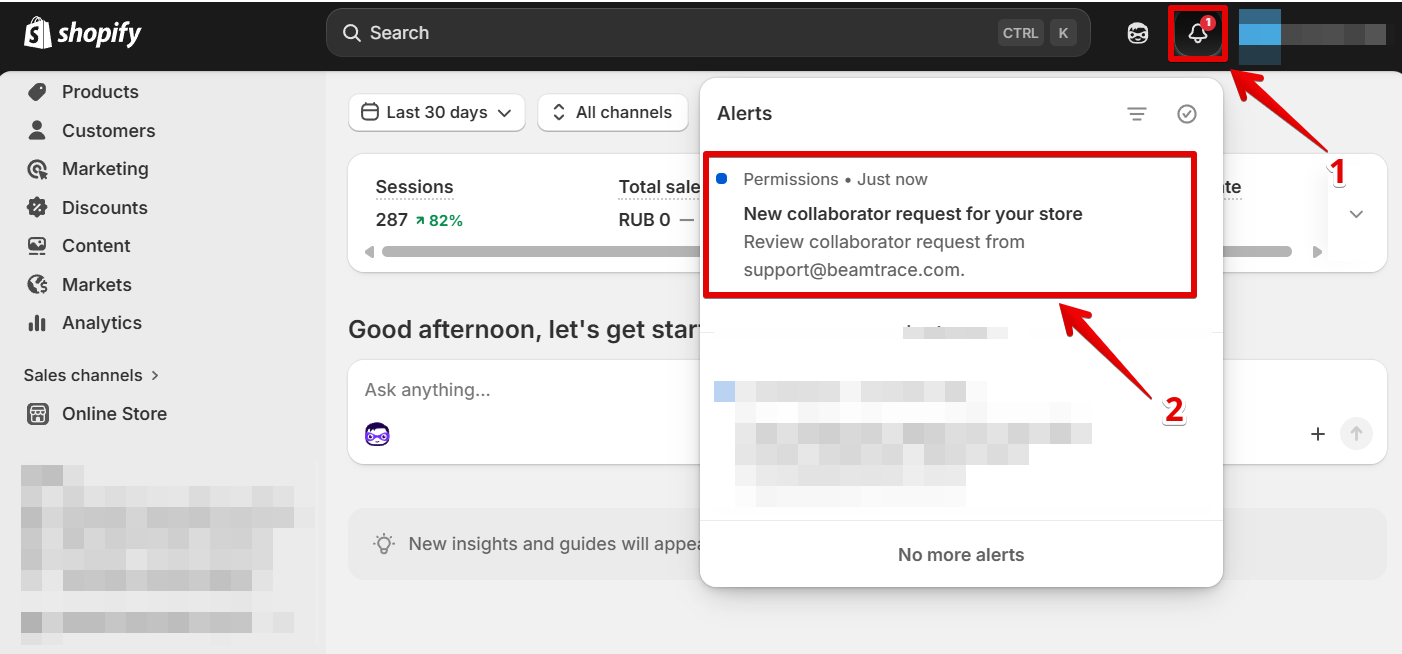Screen dimensions: 1402x654
Task: Click the CTRL K shortcut hint
Action: point(1036,33)
